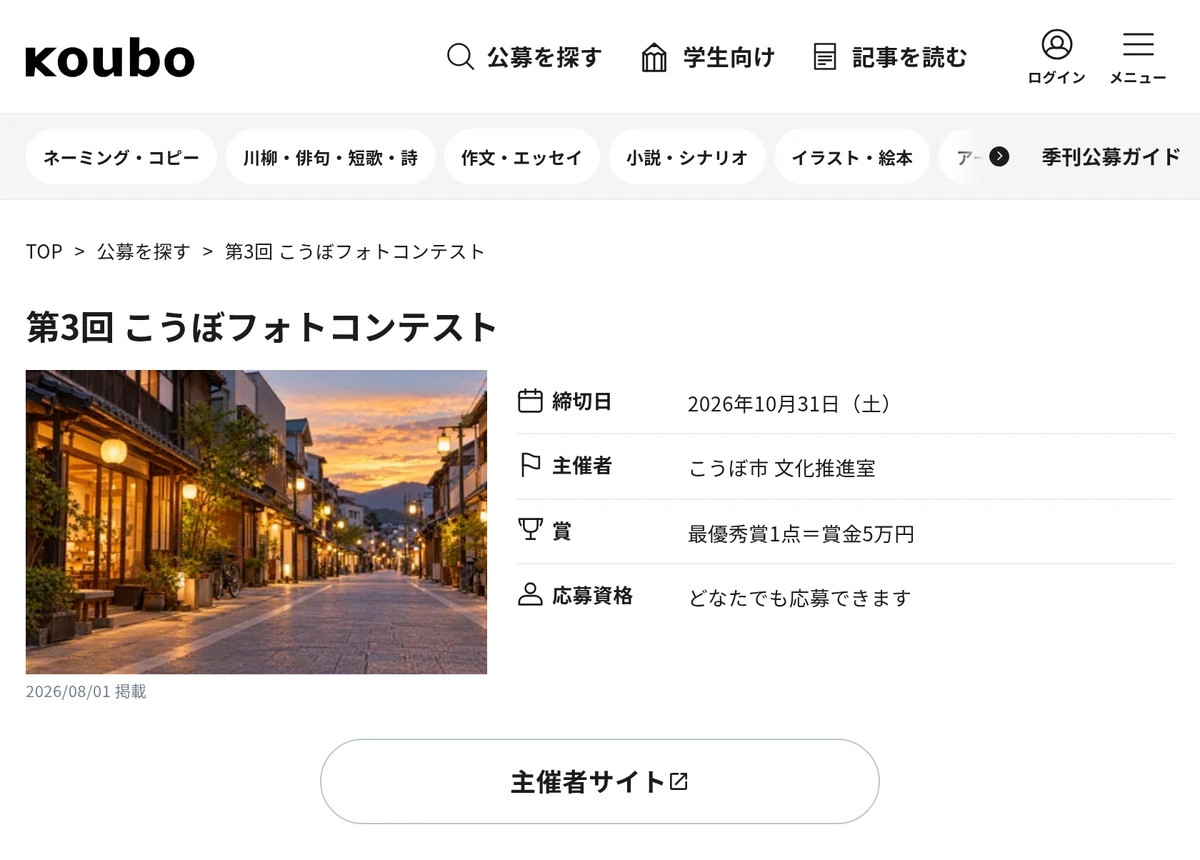This screenshot has height=860, width=1200.
Task: Open the koubo logo homepage
Action: pos(110,59)
